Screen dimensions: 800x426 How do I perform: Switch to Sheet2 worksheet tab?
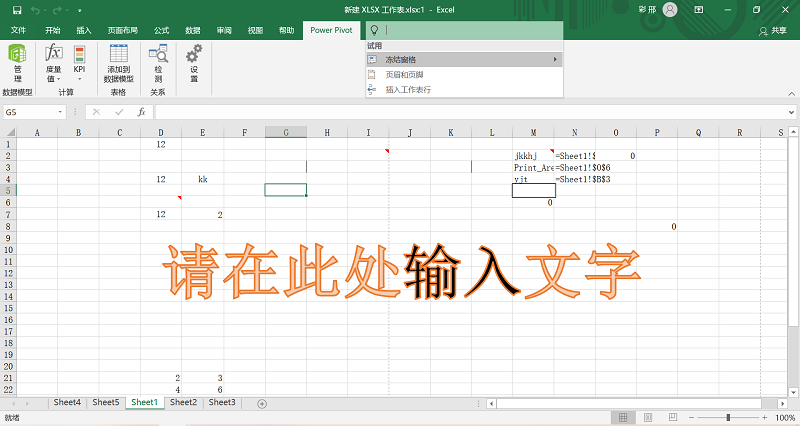pos(183,402)
